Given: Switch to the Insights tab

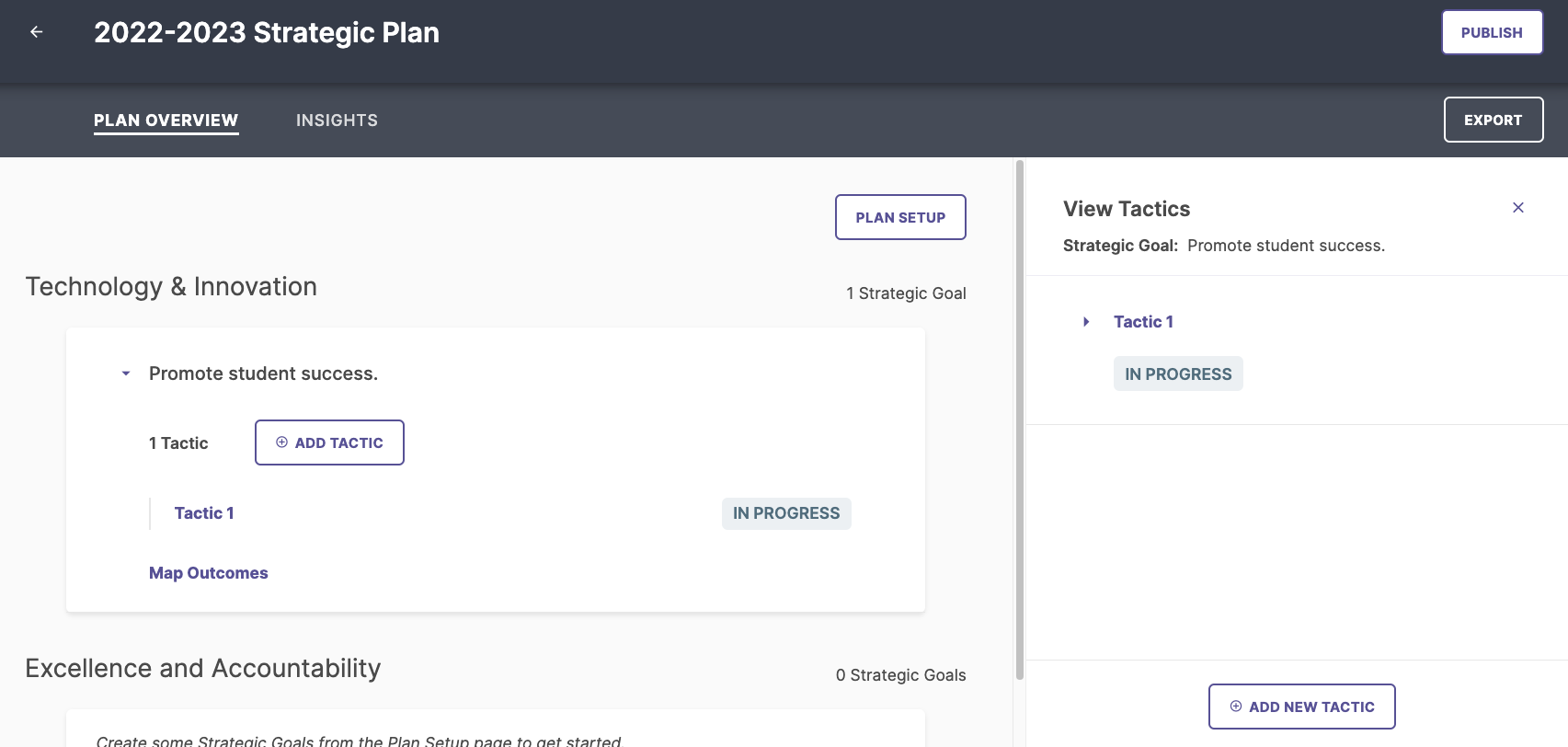Looking at the screenshot, I should click(x=337, y=121).
